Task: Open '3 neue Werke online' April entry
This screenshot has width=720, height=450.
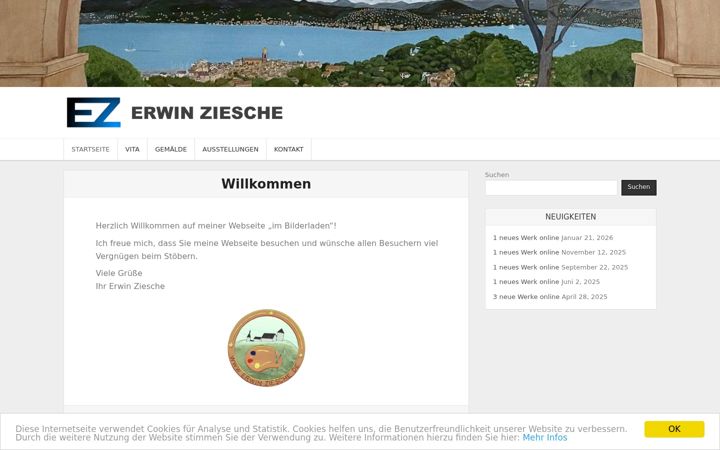Action: [526, 297]
